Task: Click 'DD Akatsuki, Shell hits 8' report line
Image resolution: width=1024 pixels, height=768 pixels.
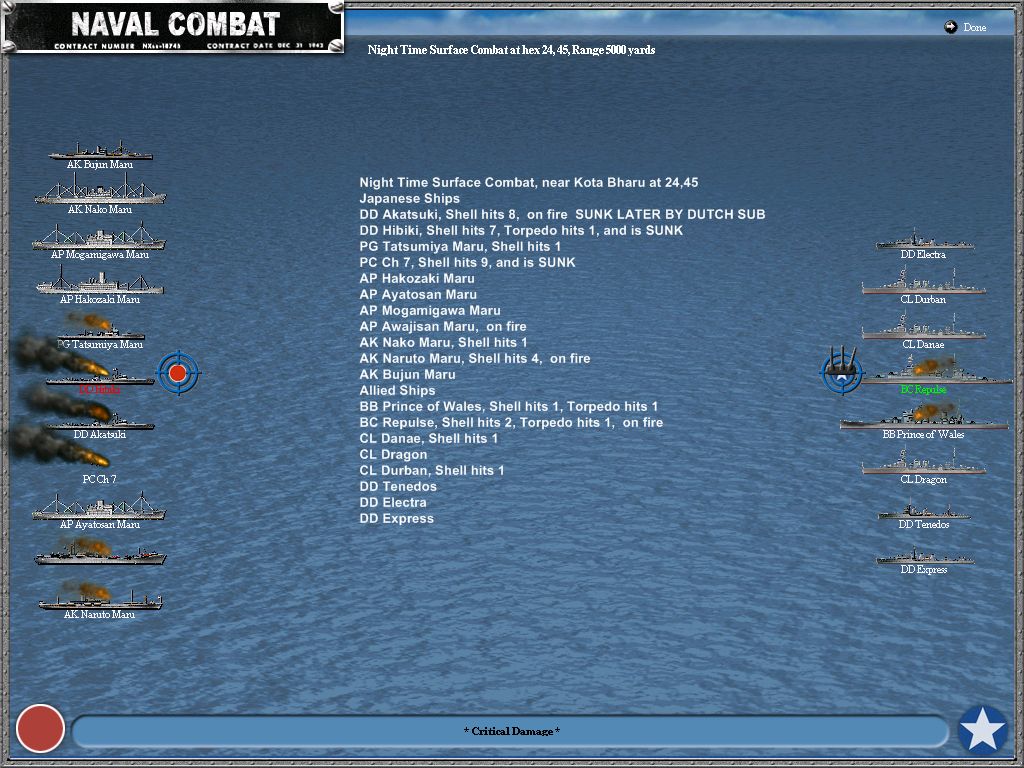Action: pyautogui.click(x=562, y=214)
